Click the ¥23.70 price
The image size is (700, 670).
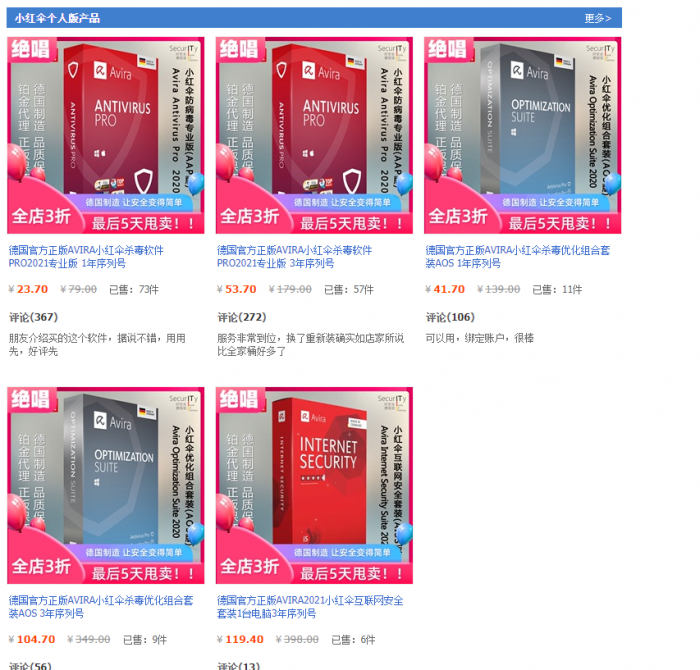point(29,289)
